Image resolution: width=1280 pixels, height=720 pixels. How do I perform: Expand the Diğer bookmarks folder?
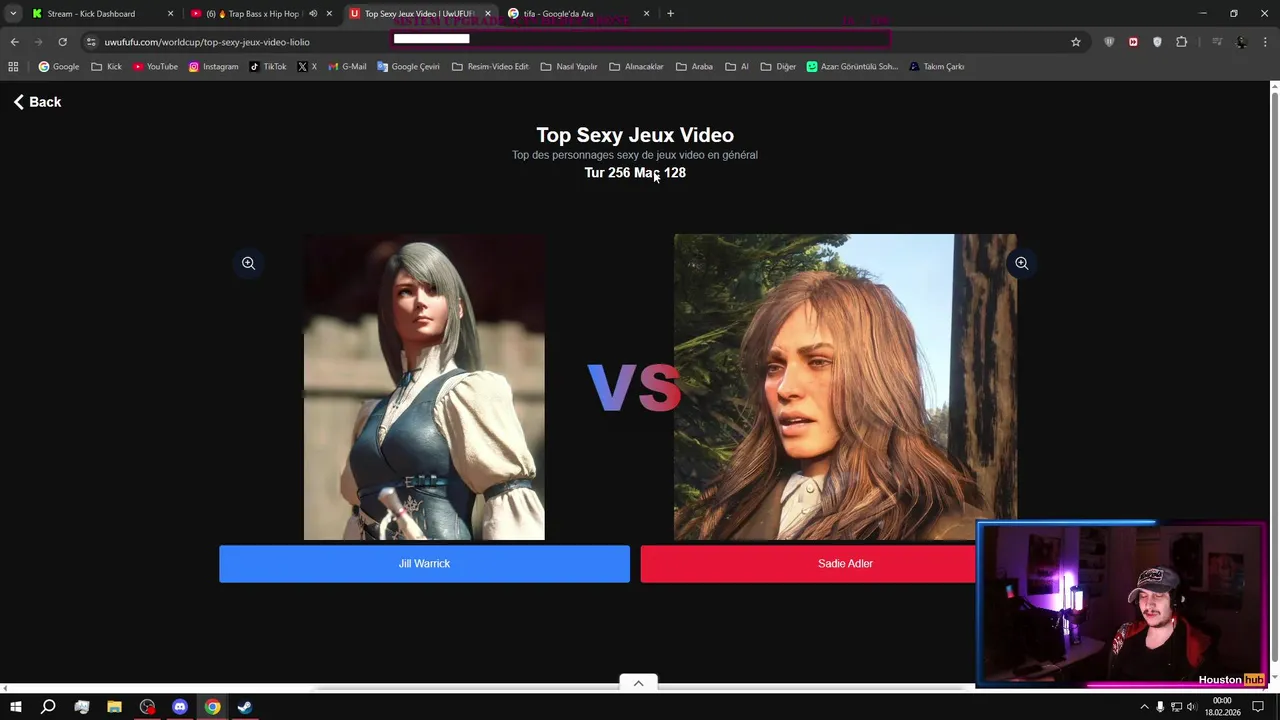point(779,67)
